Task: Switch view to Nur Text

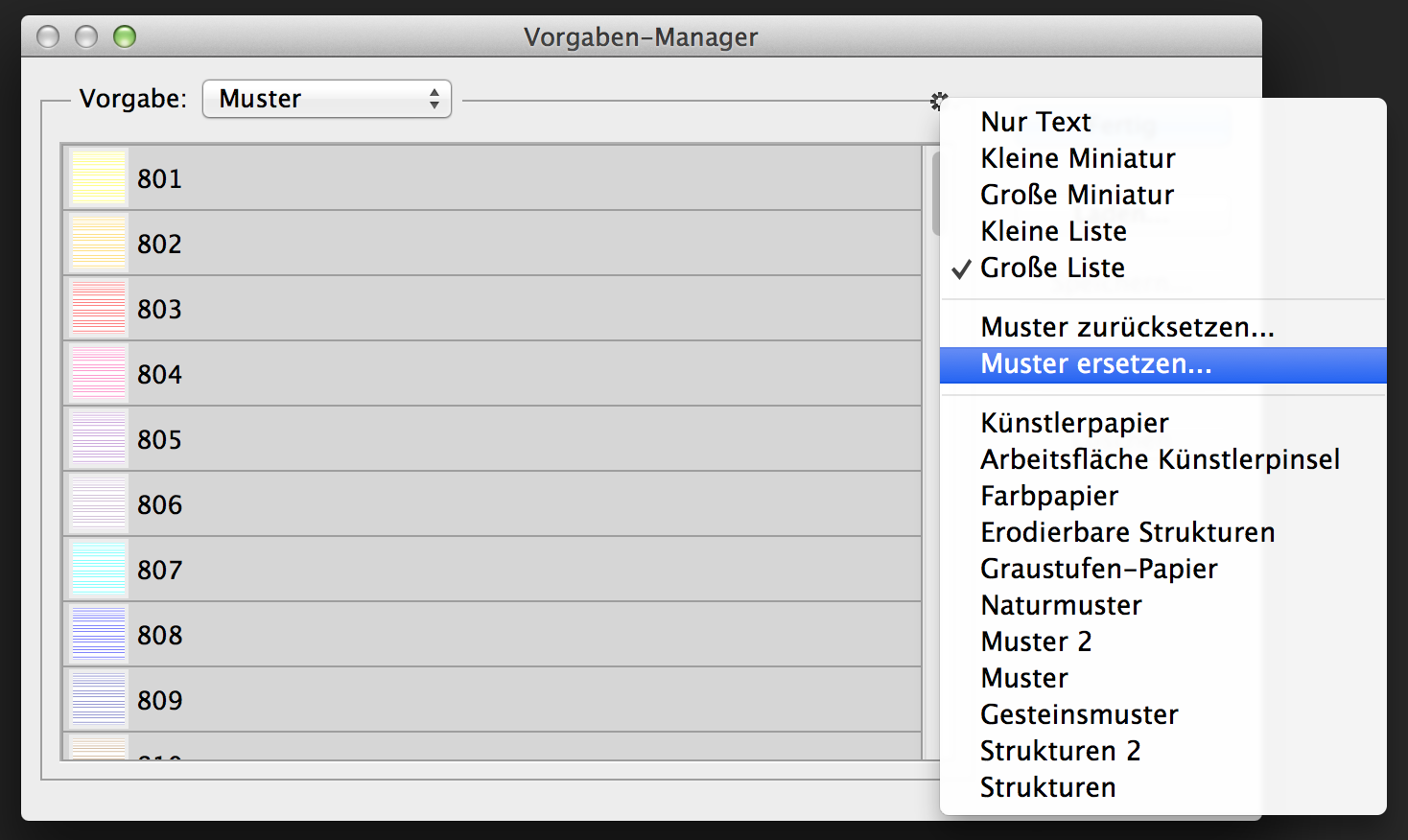Action: click(x=1035, y=122)
